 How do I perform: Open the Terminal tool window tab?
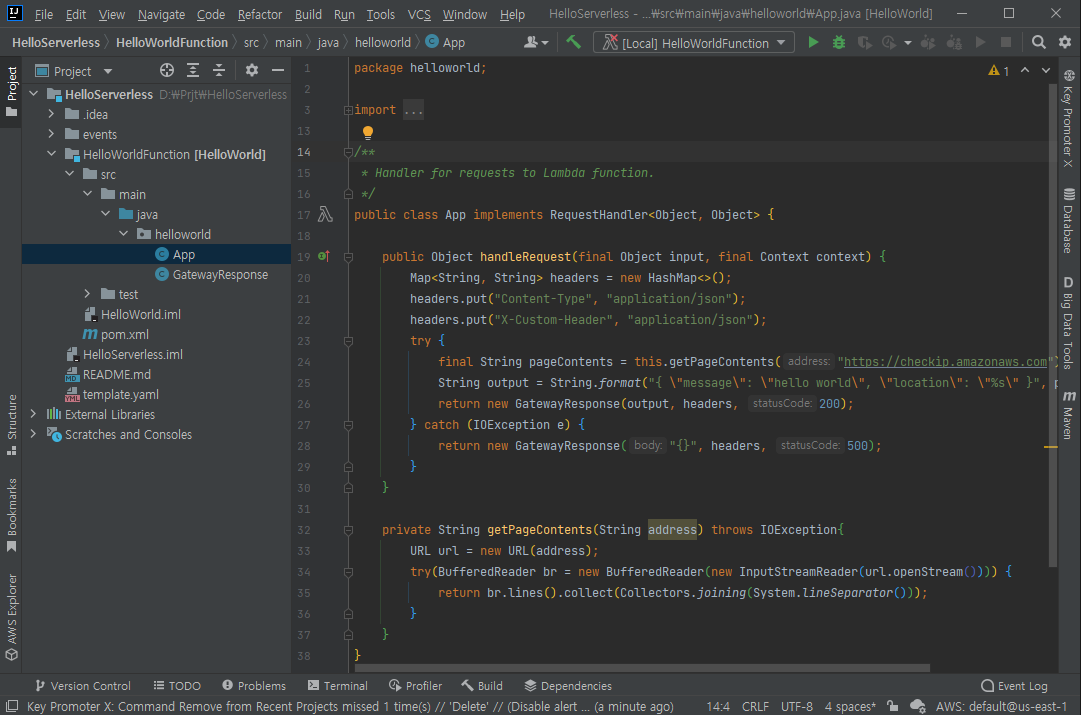[x=338, y=686]
